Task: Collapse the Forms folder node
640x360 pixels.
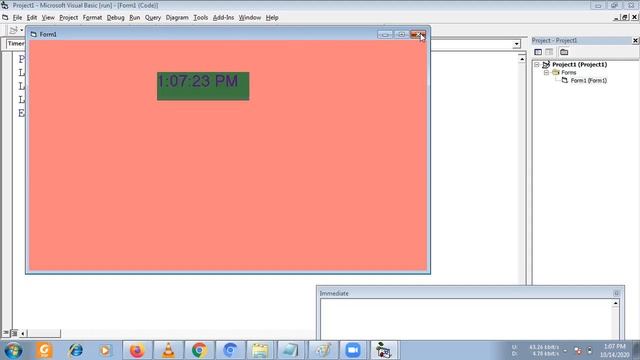Action: coord(546,73)
